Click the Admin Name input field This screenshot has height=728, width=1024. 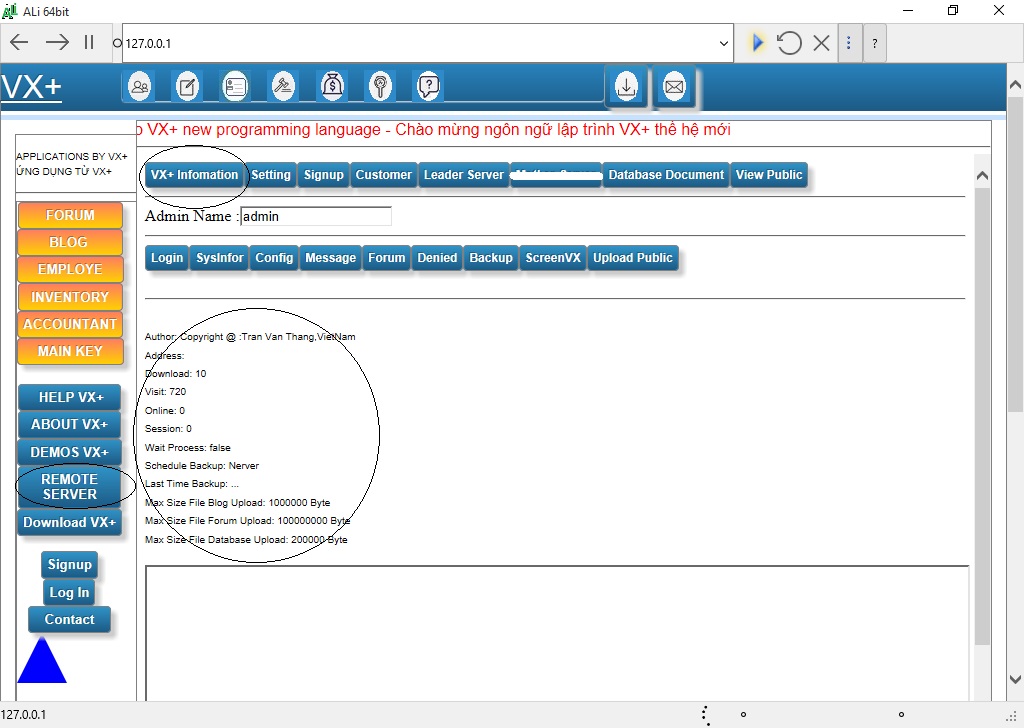(316, 216)
